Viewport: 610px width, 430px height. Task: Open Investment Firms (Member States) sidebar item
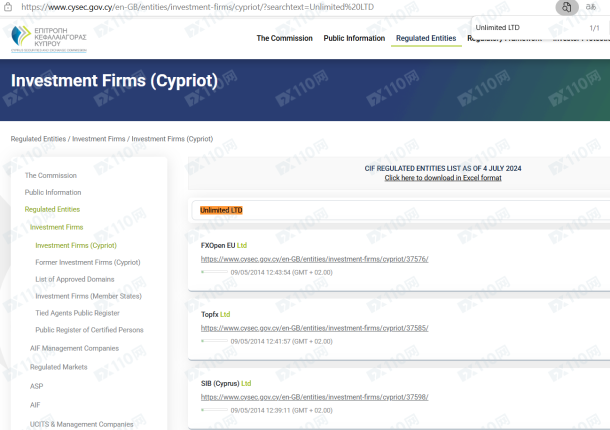(x=88, y=296)
